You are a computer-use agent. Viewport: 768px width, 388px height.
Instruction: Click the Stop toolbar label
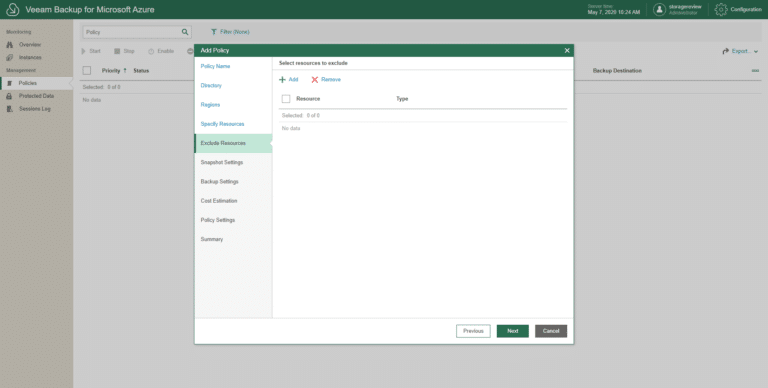pos(129,51)
